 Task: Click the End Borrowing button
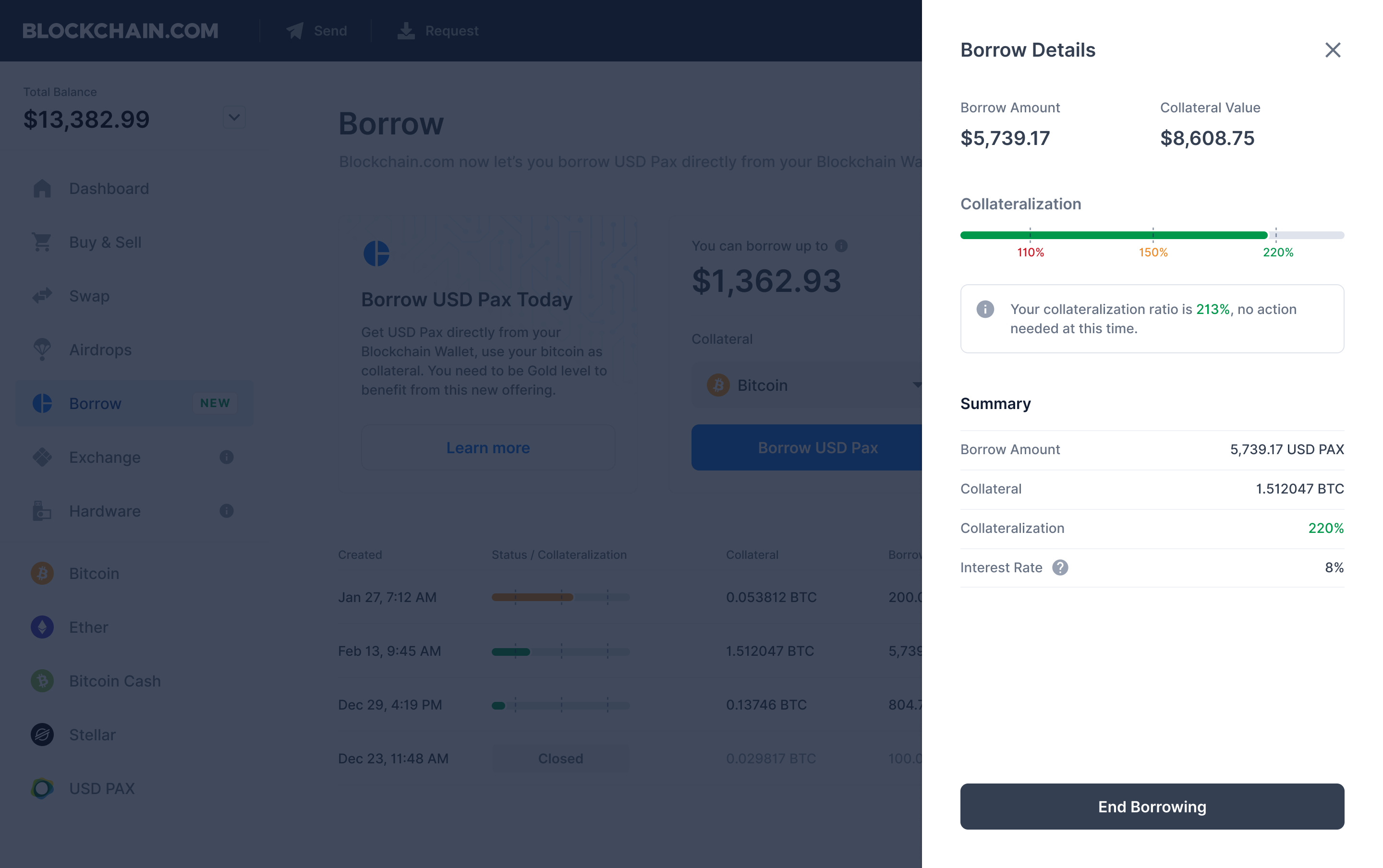[x=1152, y=806]
